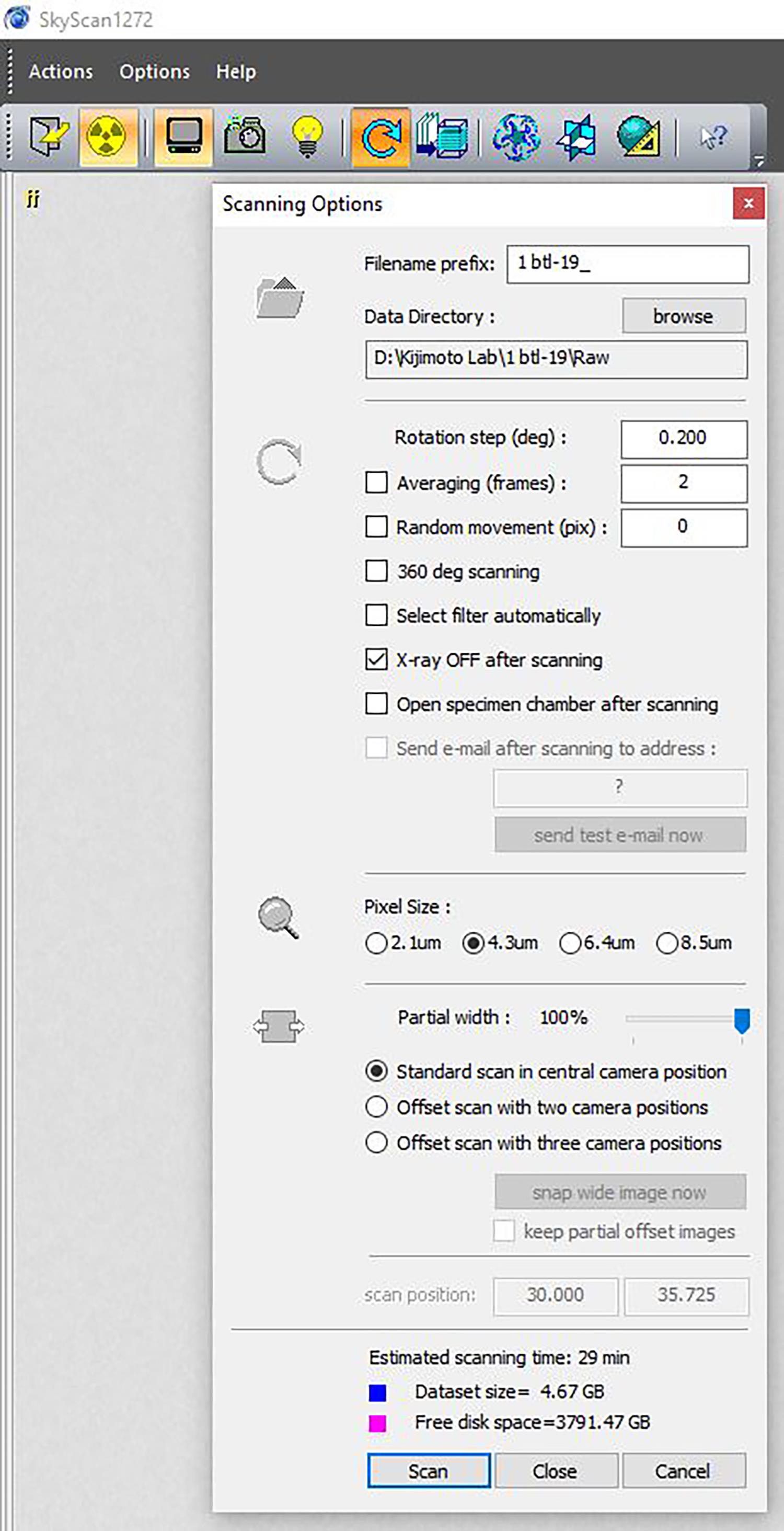Viewport: 784px width, 1531px height.
Task: Click the orange rotation scan icon
Action: click(x=380, y=136)
